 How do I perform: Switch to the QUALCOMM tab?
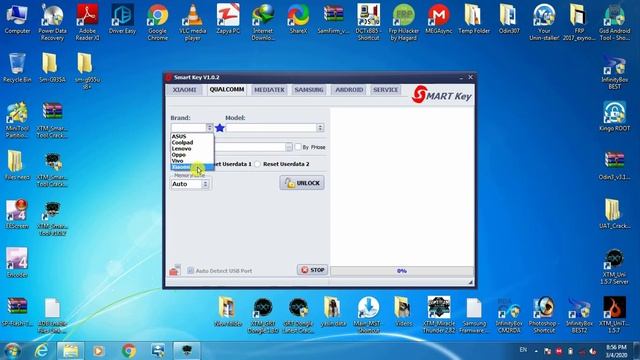[227, 89]
